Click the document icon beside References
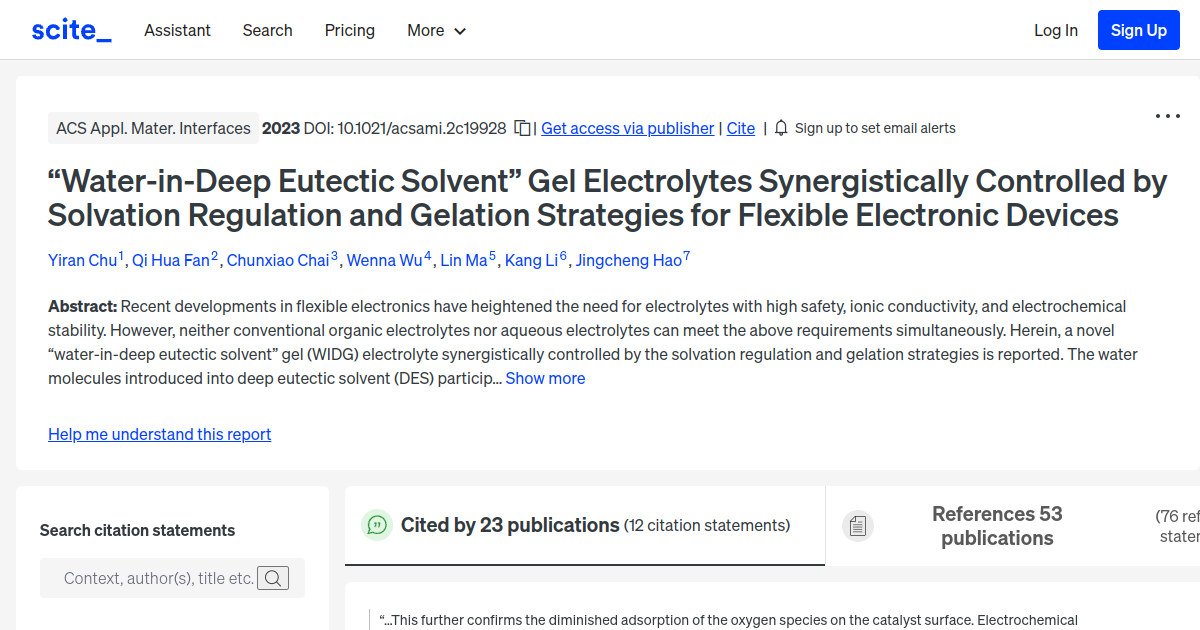Screen dimensions: 1200x630 pyautogui.click(x=858, y=525)
